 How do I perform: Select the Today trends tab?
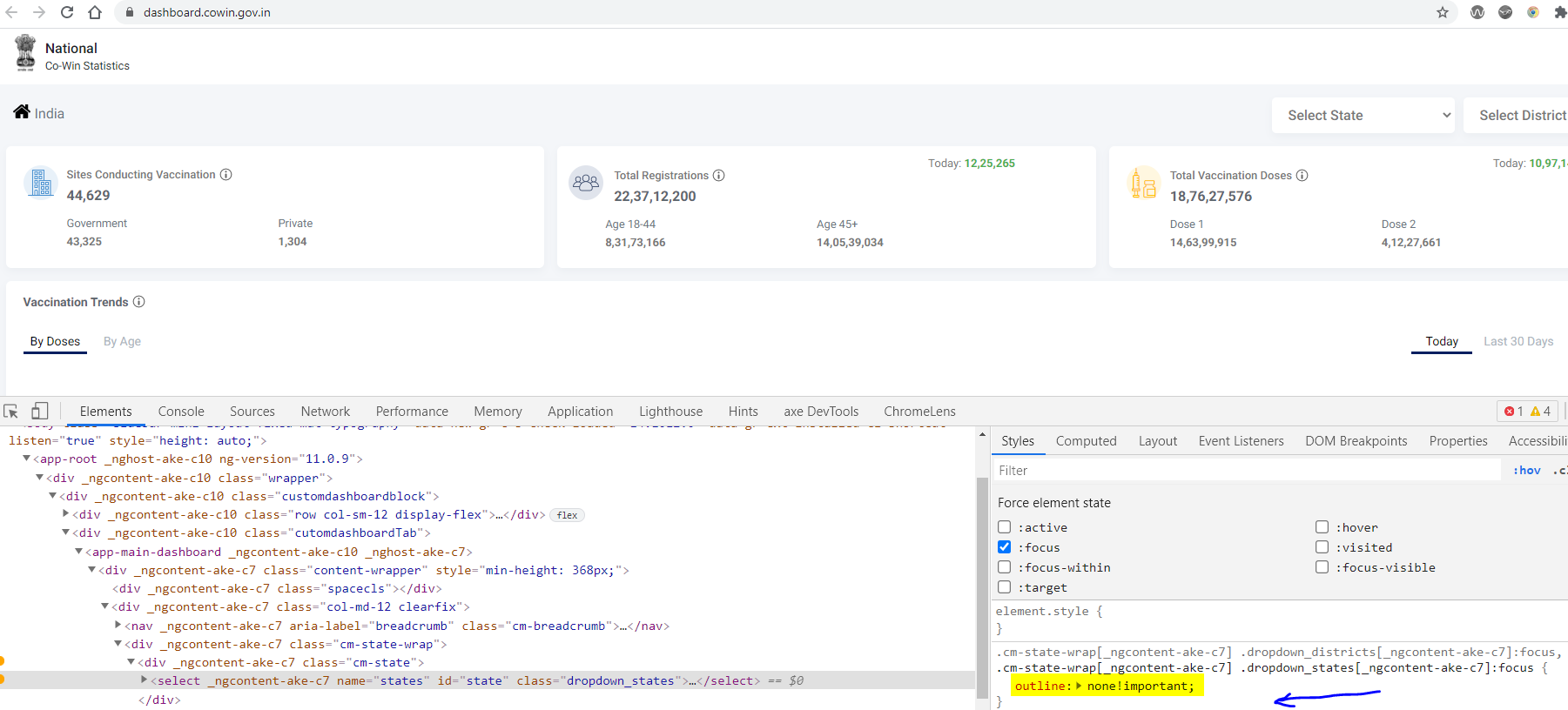1442,341
